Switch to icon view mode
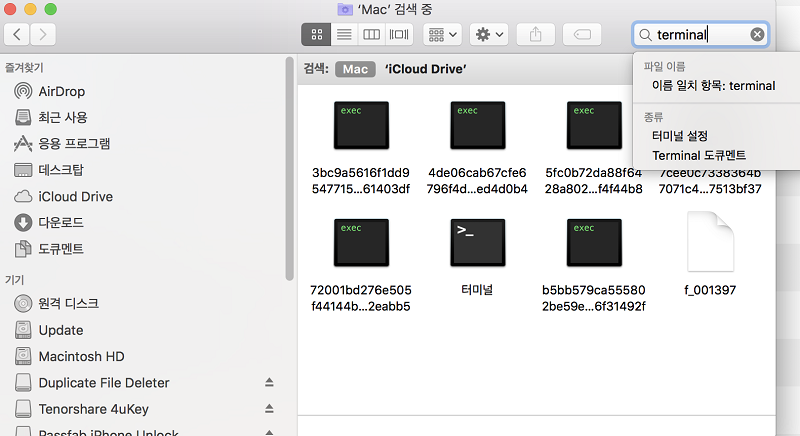 tap(316, 34)
